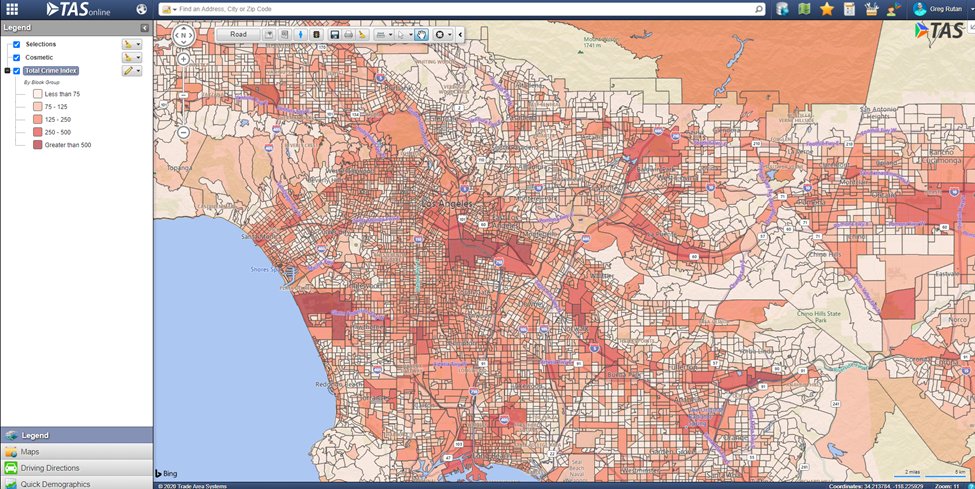
Task: Open the toolbox icon
Action: (x=871, y=9)
